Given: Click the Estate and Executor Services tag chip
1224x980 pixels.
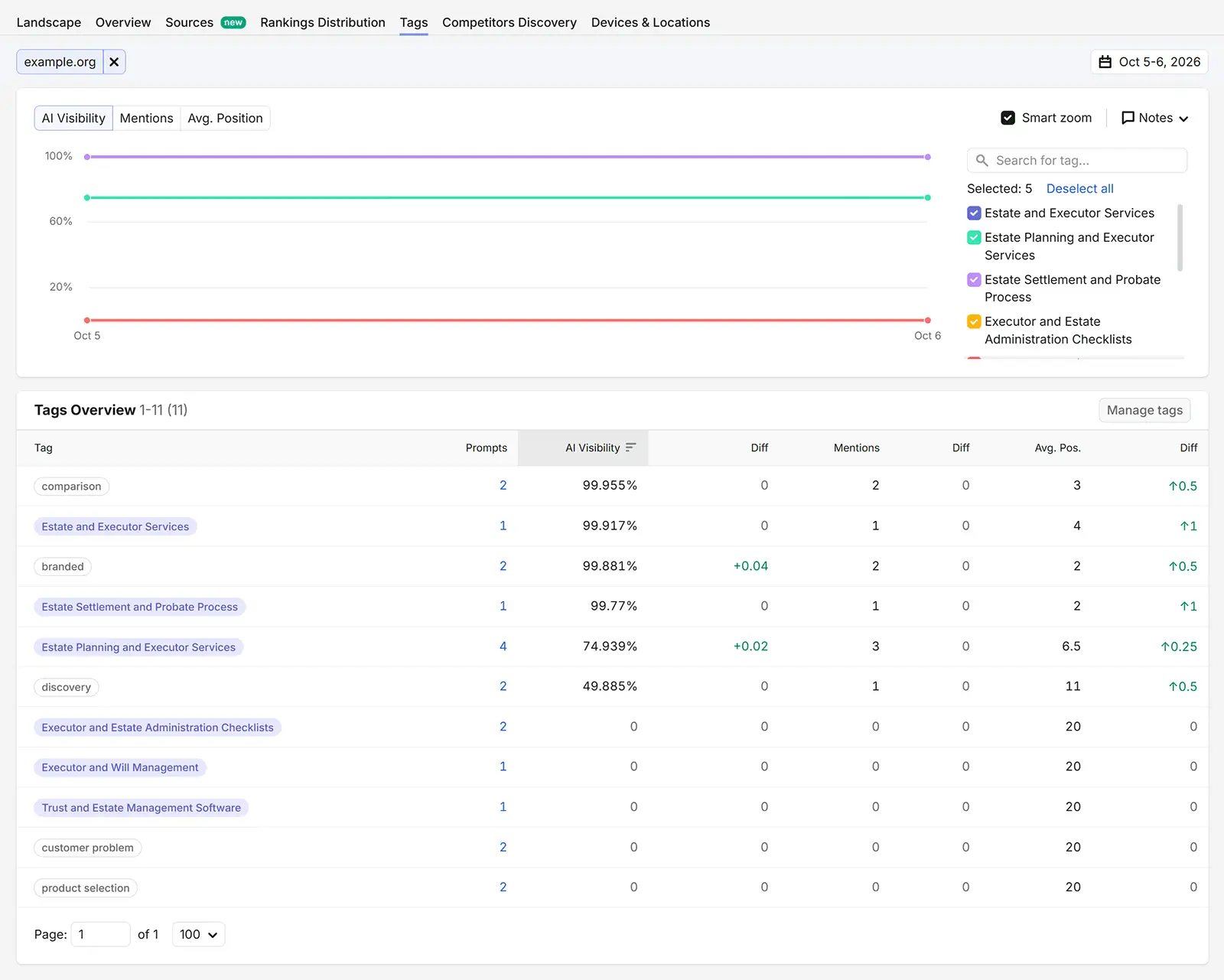Looking at the screenshot, I should pos(116,526).
